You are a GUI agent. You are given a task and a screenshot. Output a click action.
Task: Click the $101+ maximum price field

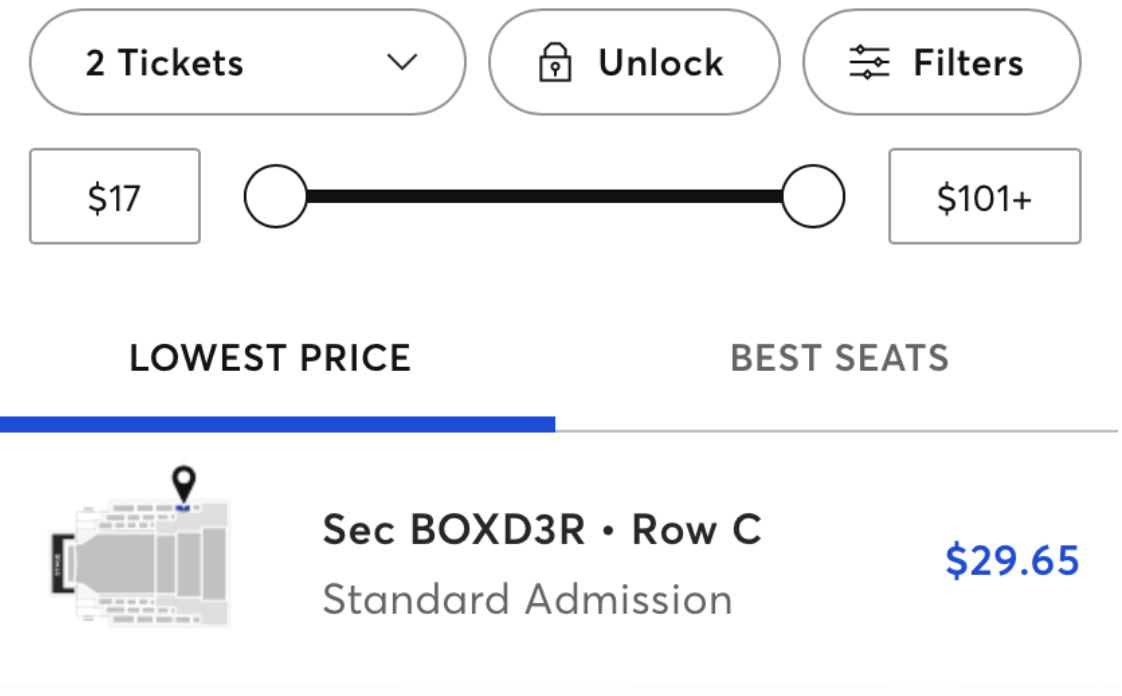984,197
